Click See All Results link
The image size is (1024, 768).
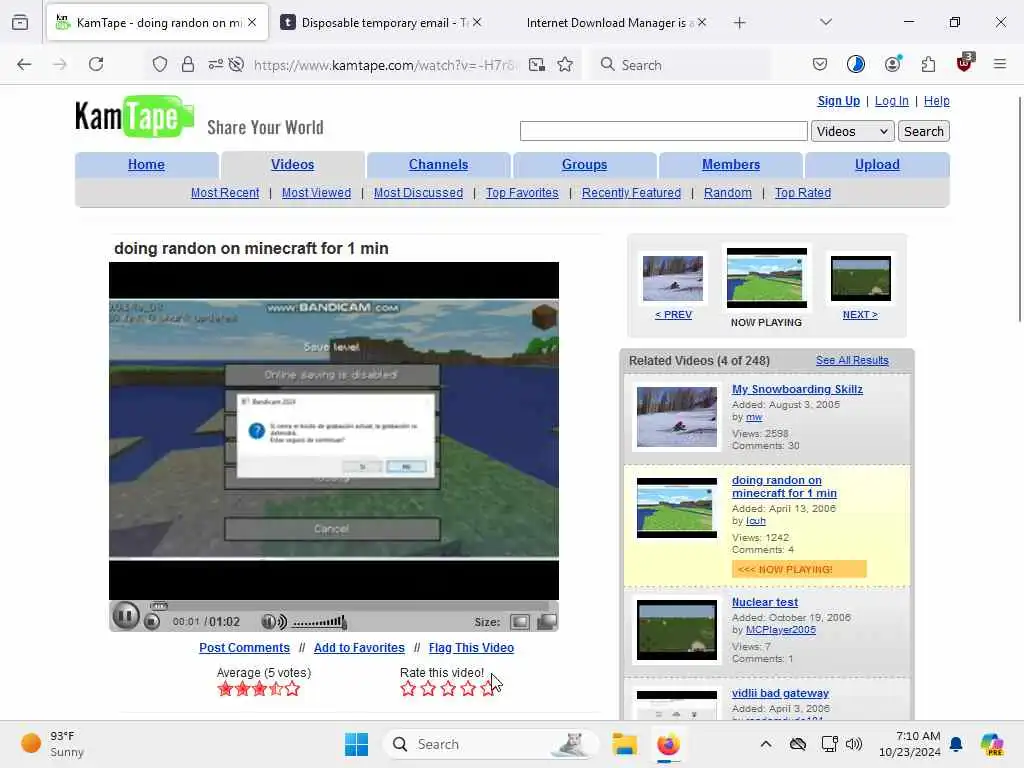tap(852, 360)
